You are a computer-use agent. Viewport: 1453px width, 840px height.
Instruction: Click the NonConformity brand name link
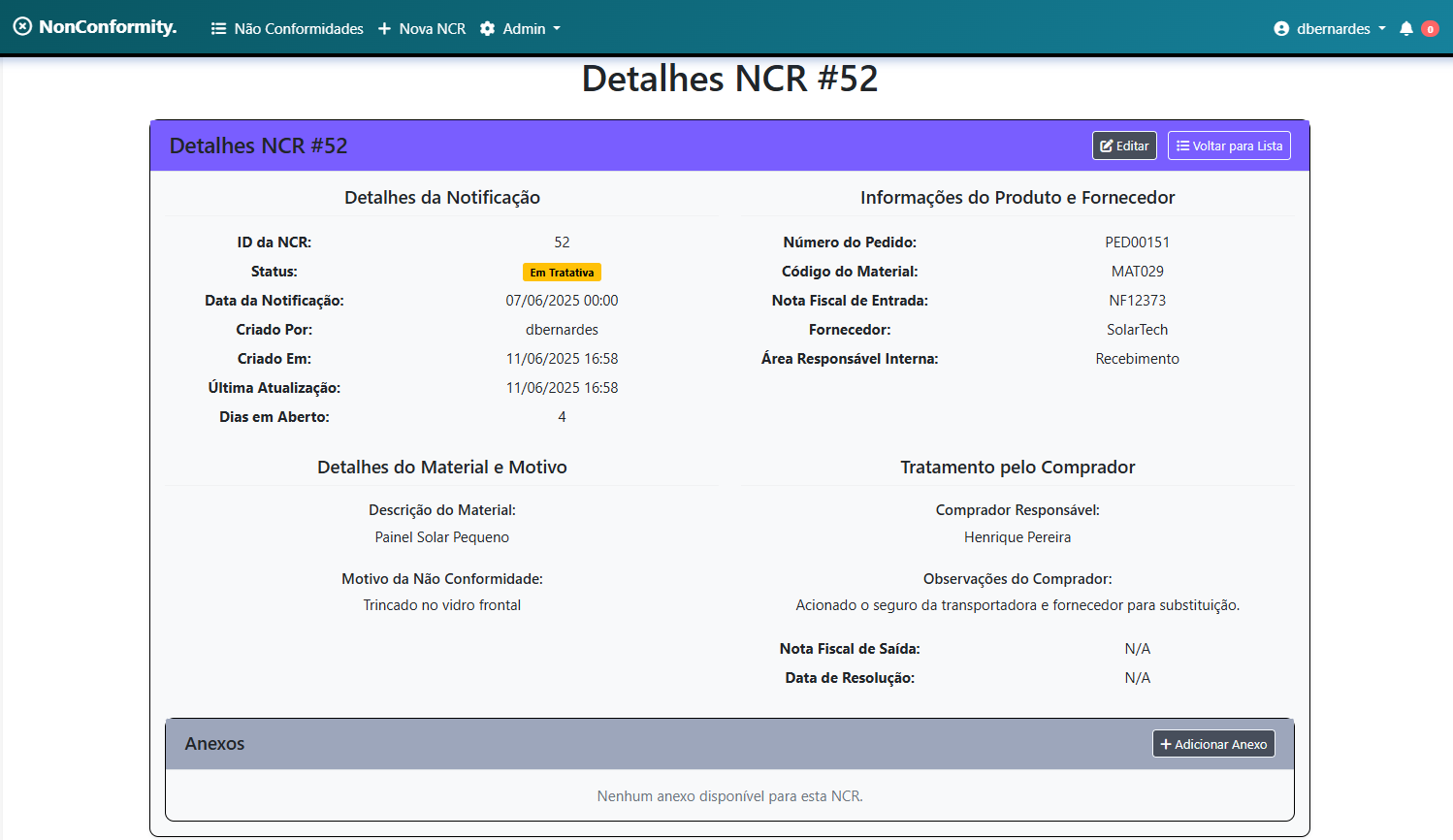(107, 27)
